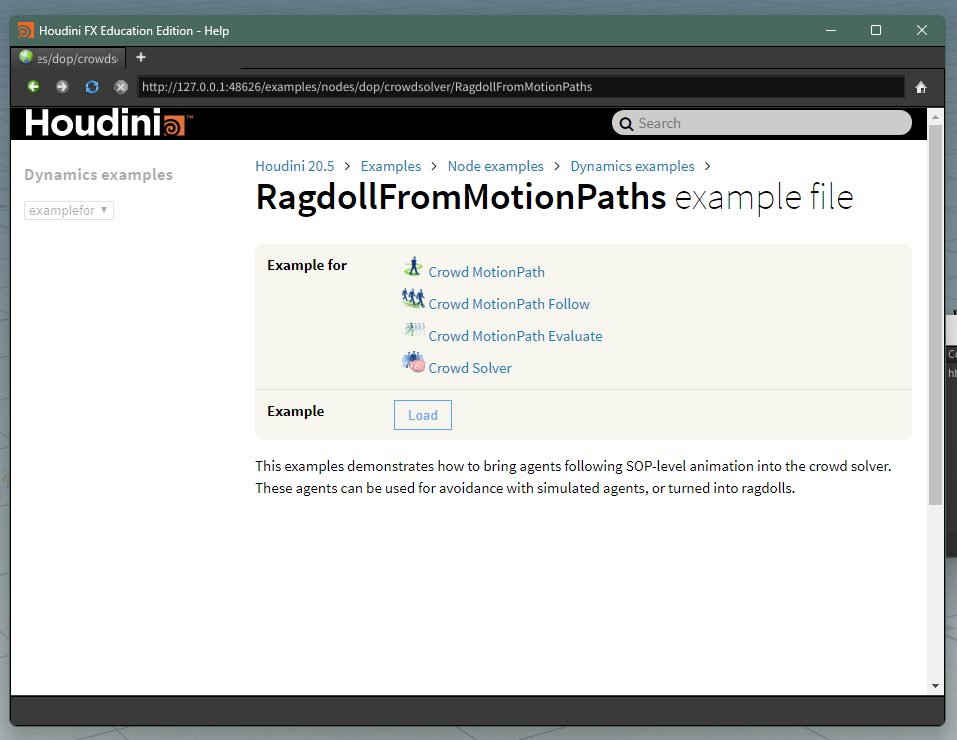
Task: Go back with the green arrow
Action: tap(34, 87)
